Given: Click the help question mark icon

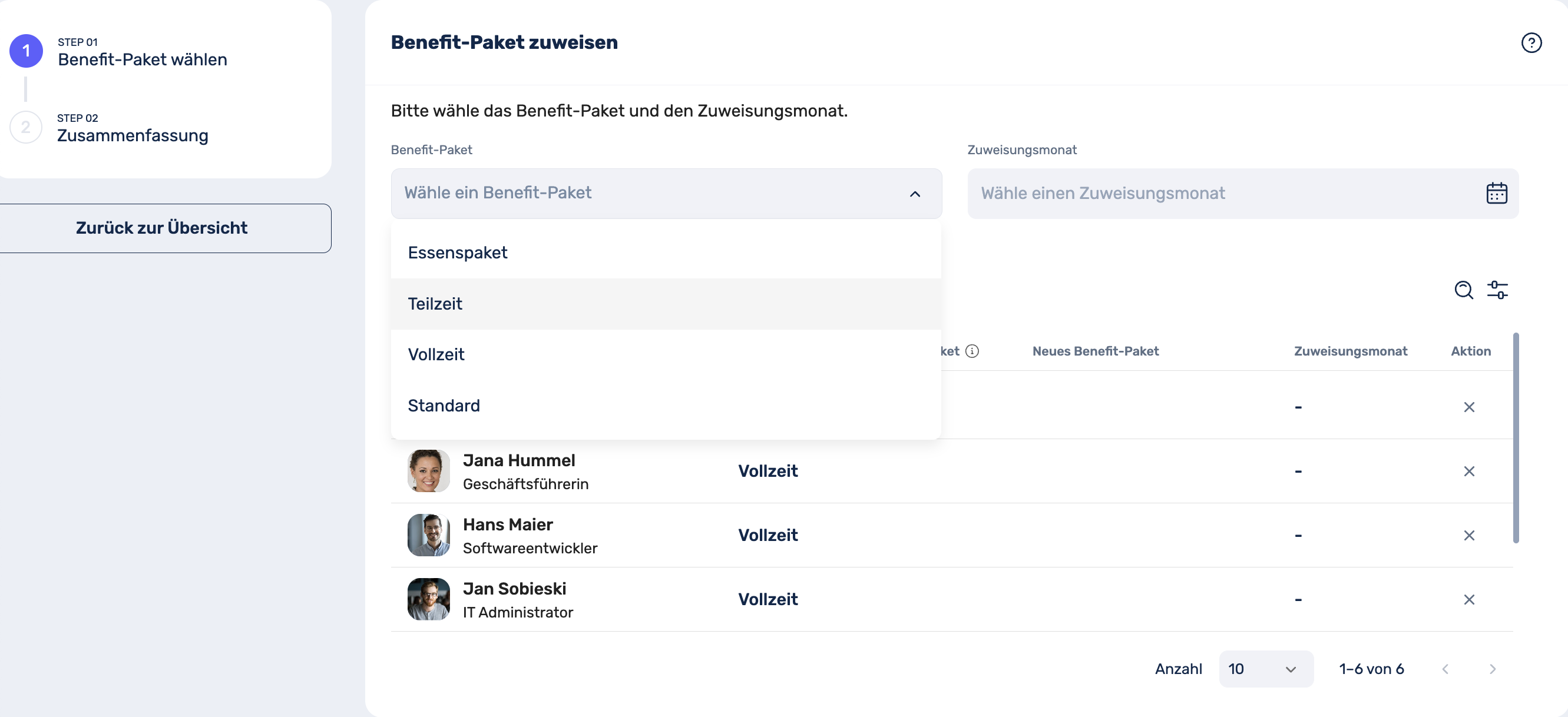Looking at the screenshot, I should (x=1531, y=42).
